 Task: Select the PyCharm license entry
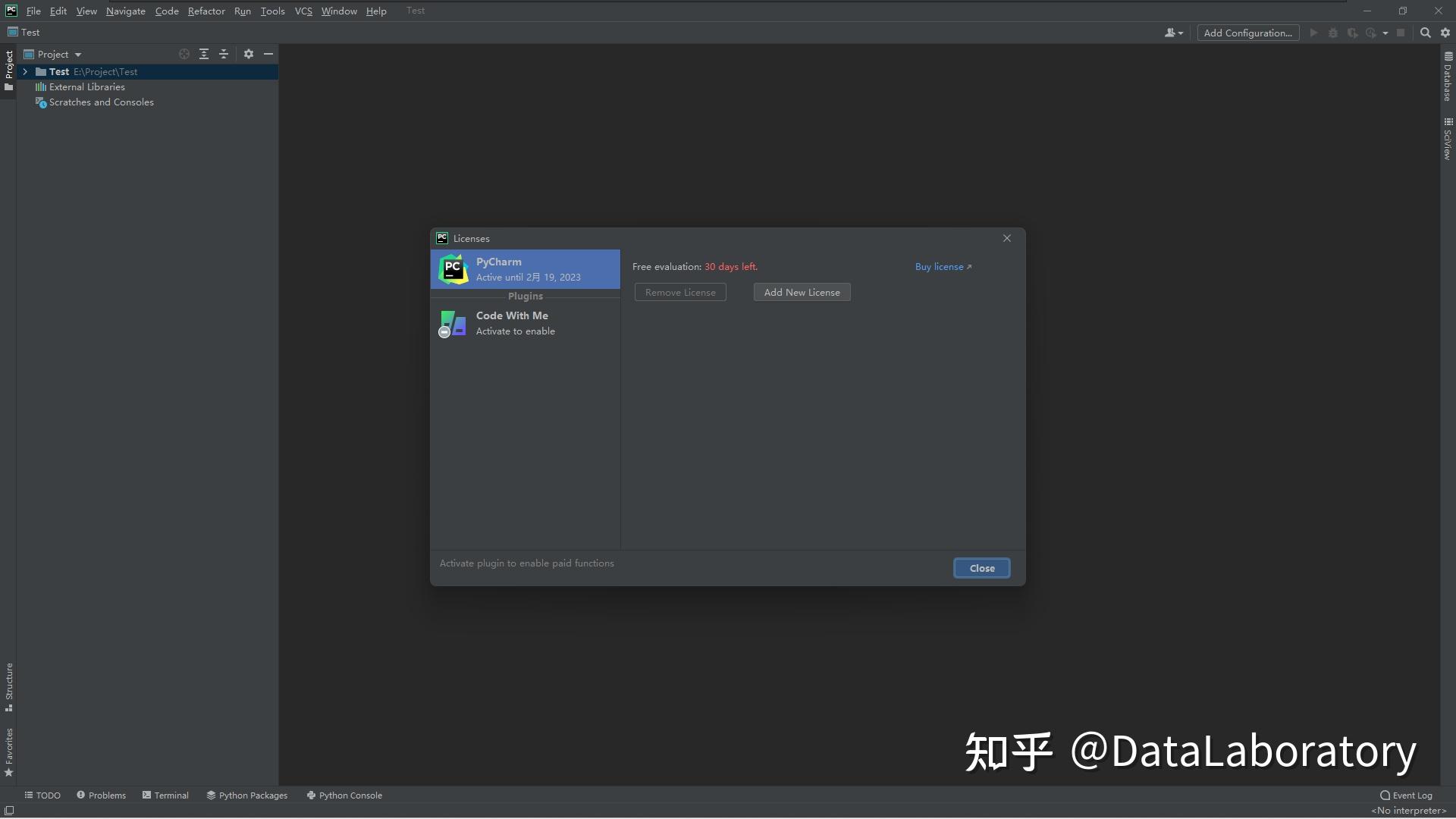(x=526, y=269)
